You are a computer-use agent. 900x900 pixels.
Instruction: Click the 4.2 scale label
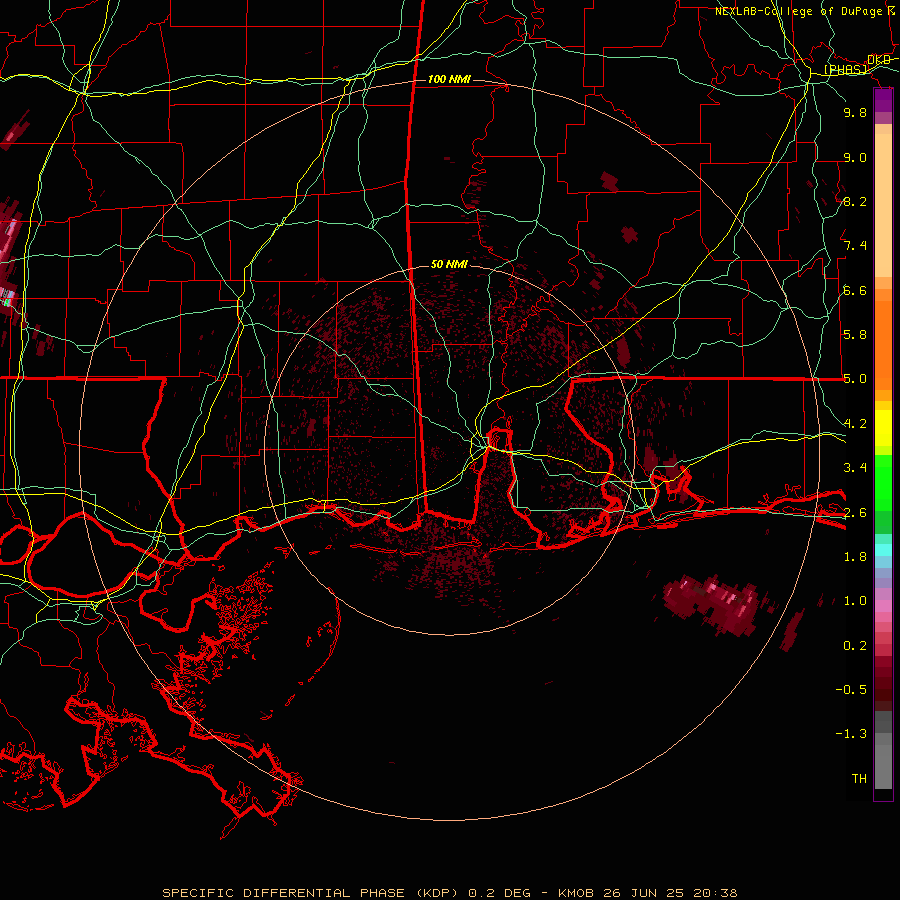[x=855, y=424]
